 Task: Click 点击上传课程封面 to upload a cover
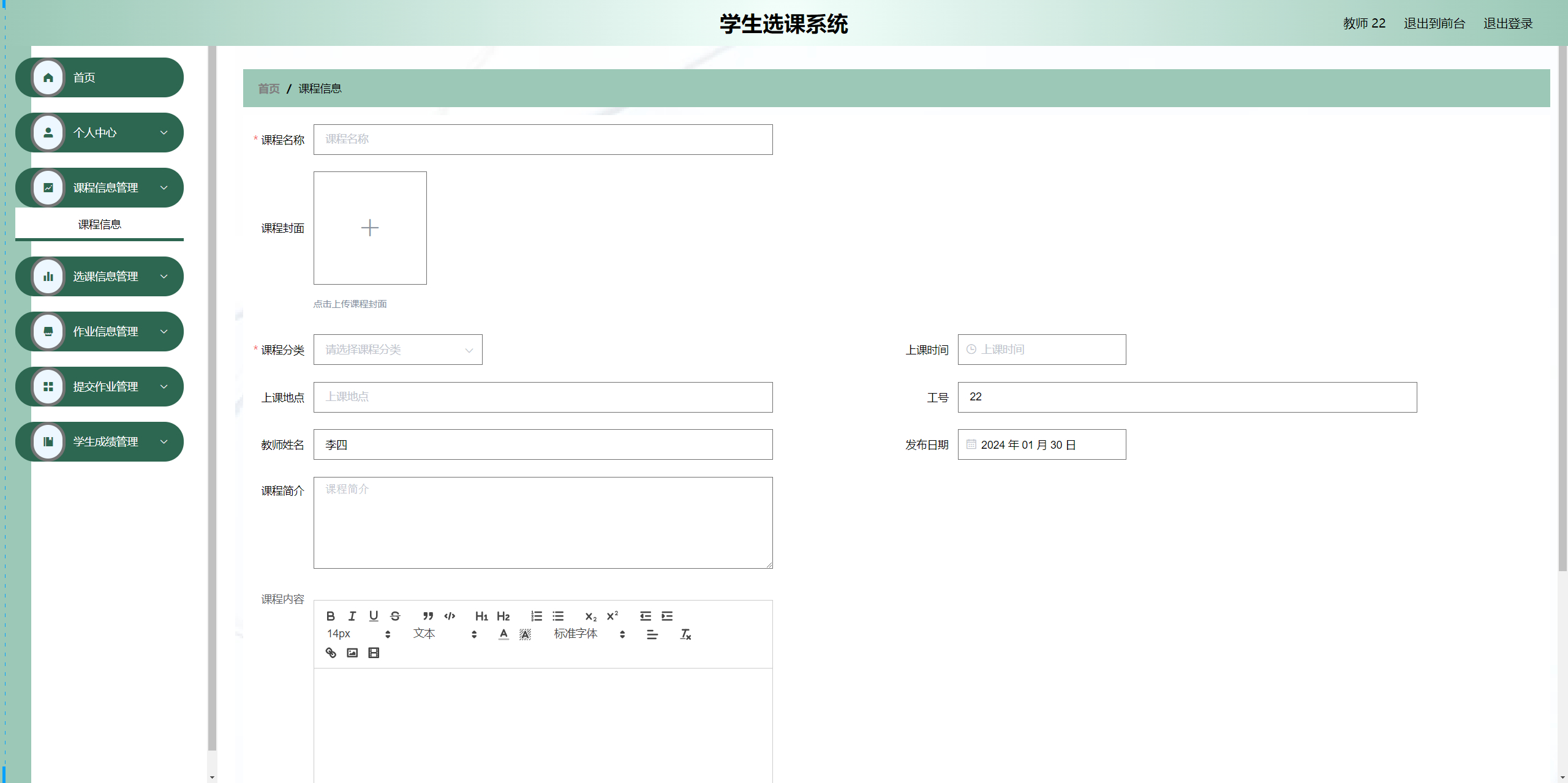point(350,304)
